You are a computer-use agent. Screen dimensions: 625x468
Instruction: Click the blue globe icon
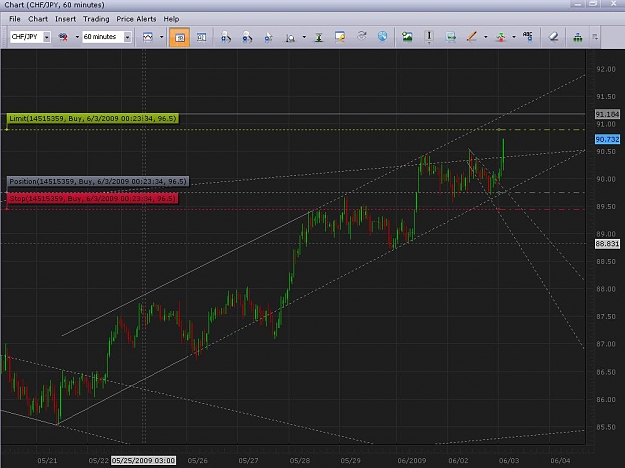(x=382, y=36)
